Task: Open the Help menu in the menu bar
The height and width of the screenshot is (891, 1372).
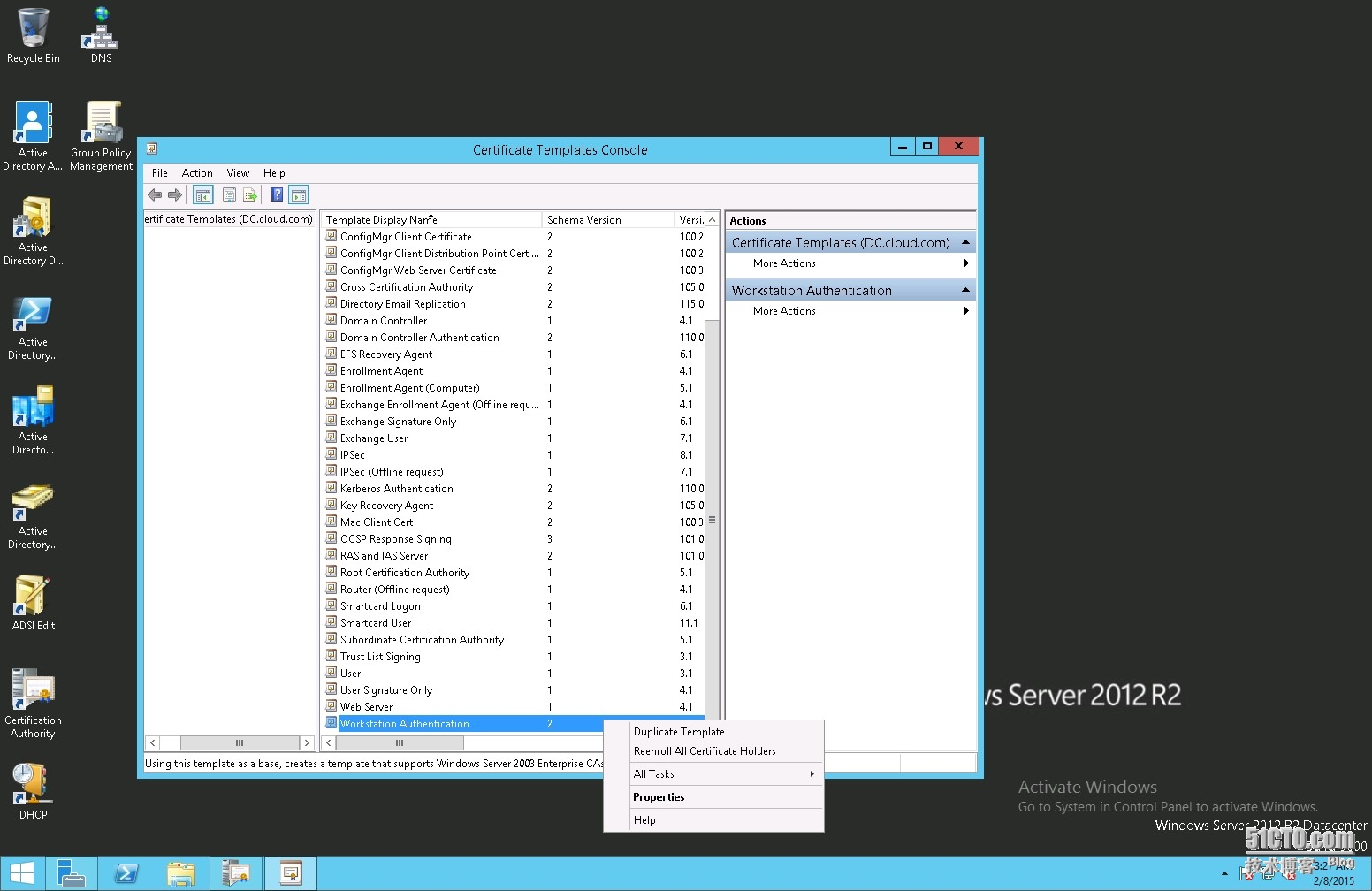Action: pyautogui.click(x=274, y=173)
